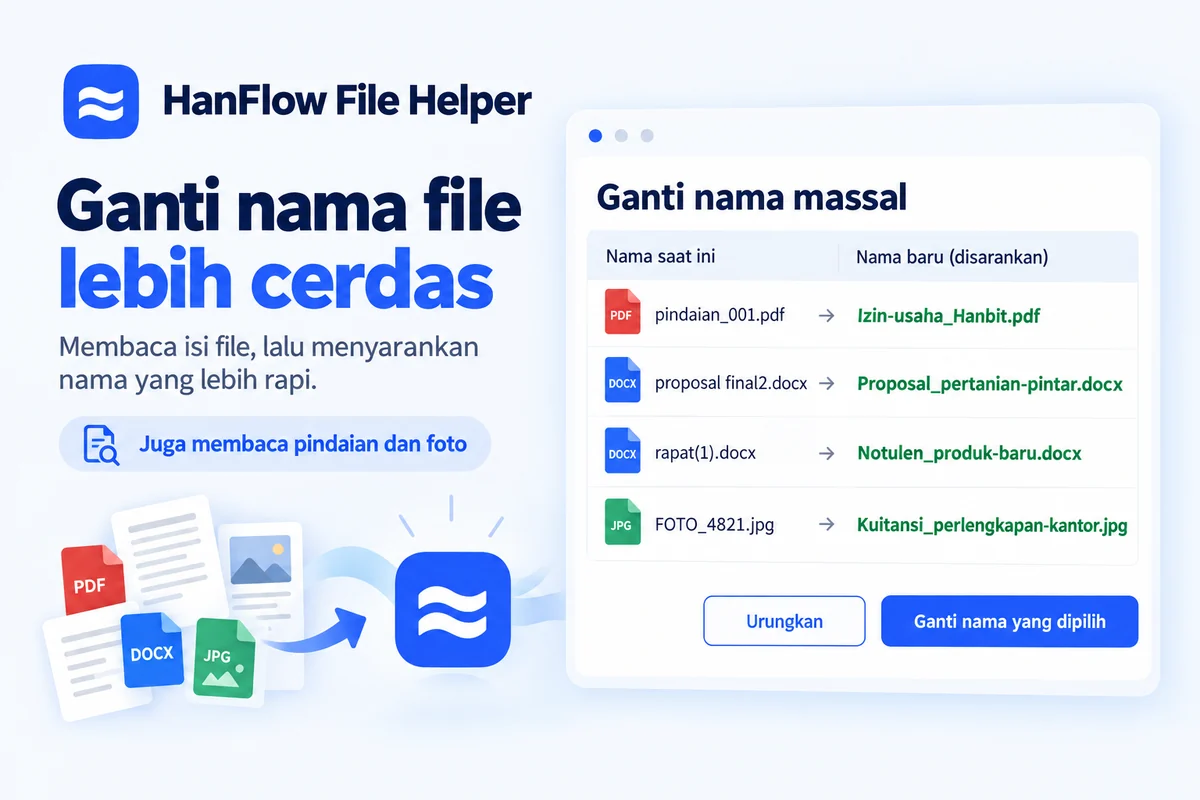This screenshot has width=1200, height=800.
Task: Select the file name proposal final2.docx
Action: [x=731, y=383]
